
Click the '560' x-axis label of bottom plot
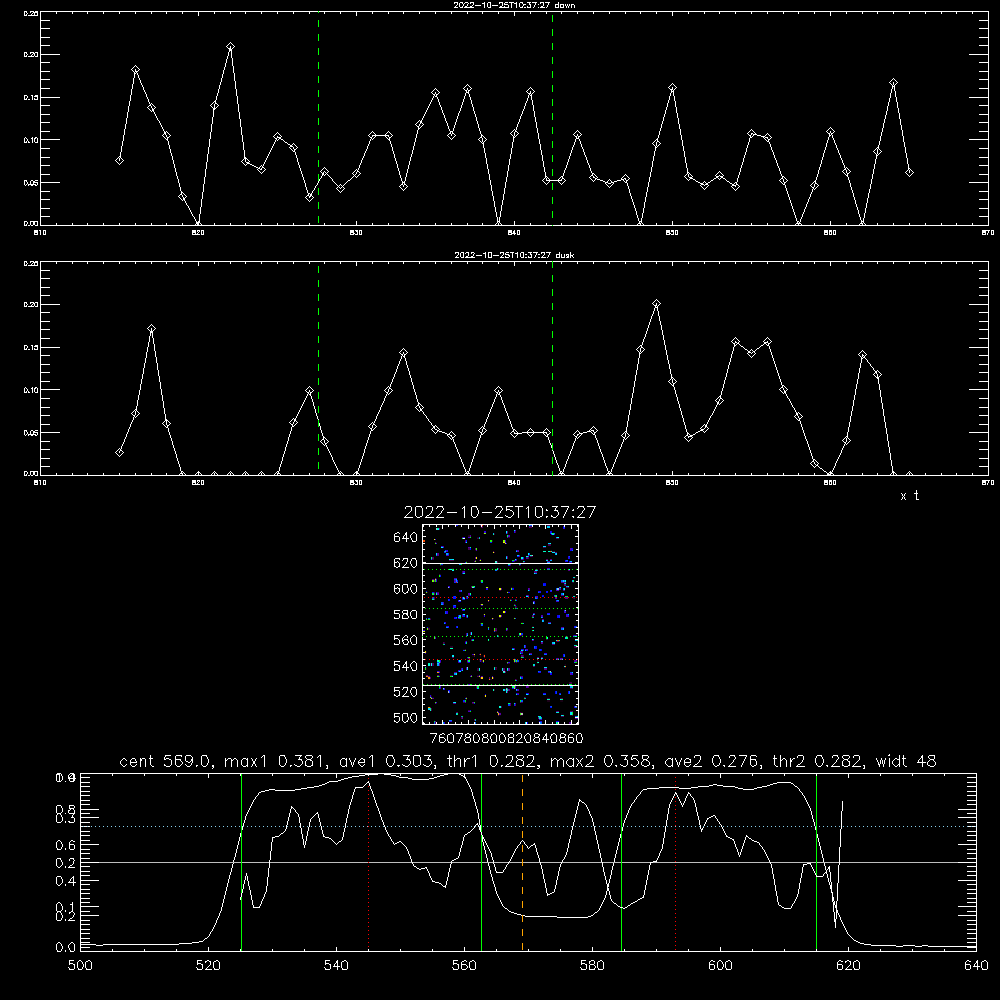[x=464, y=966]
